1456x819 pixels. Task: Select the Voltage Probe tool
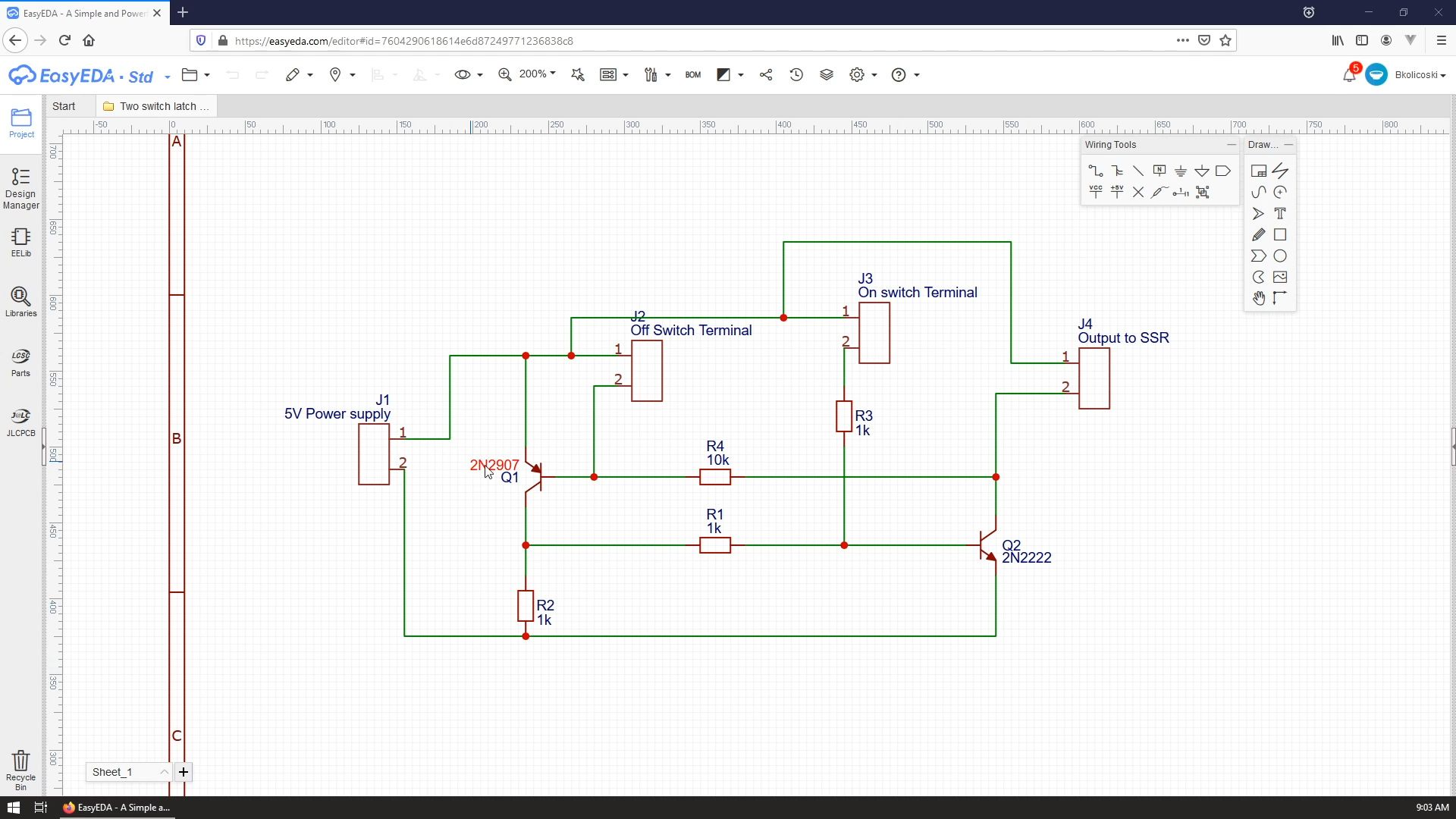pyautogui.click(x=1159, y=192)
